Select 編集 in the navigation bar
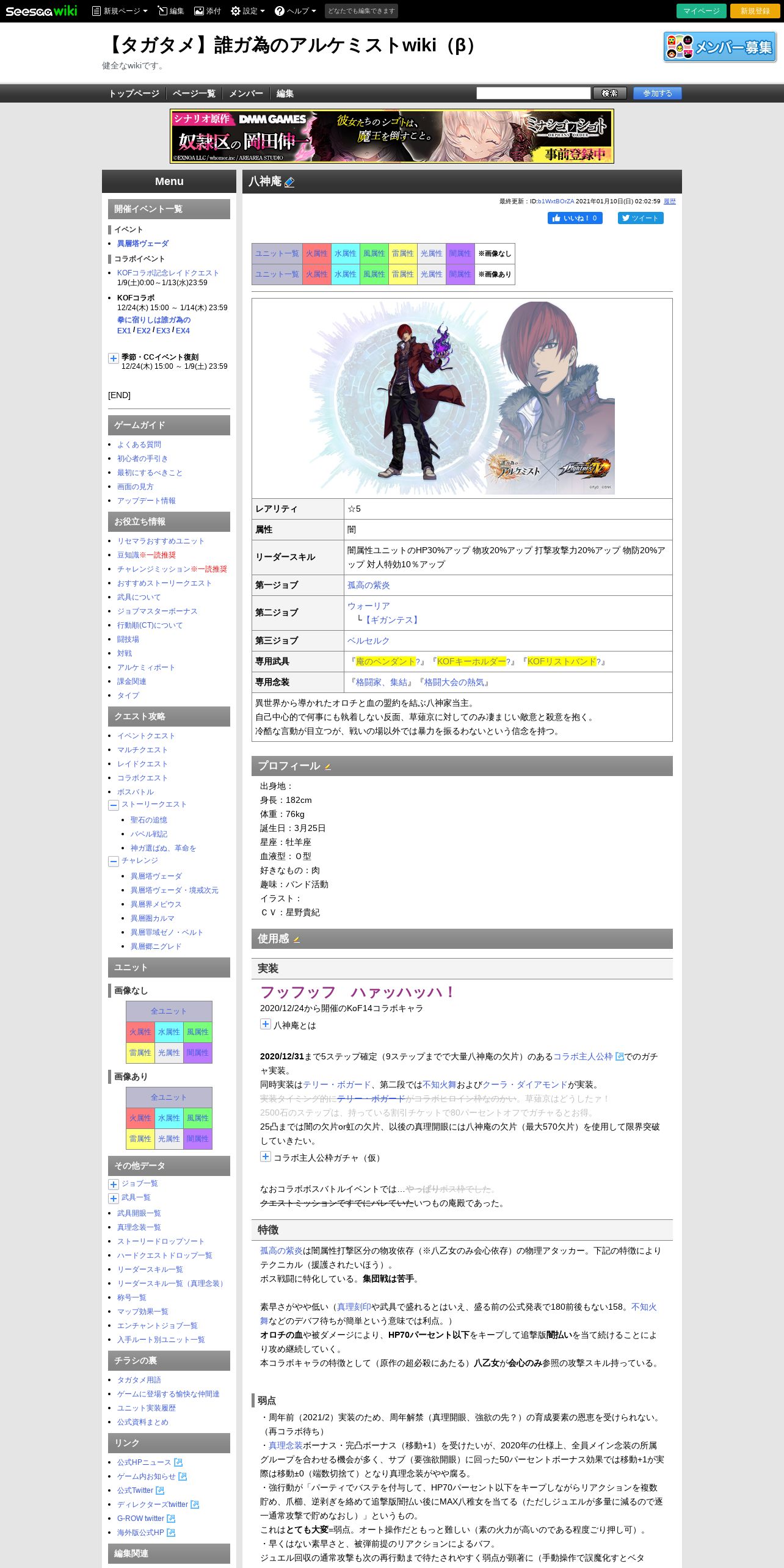This screenshot has height=1568, width=784. pyautogui.click(x=285, y=93)
